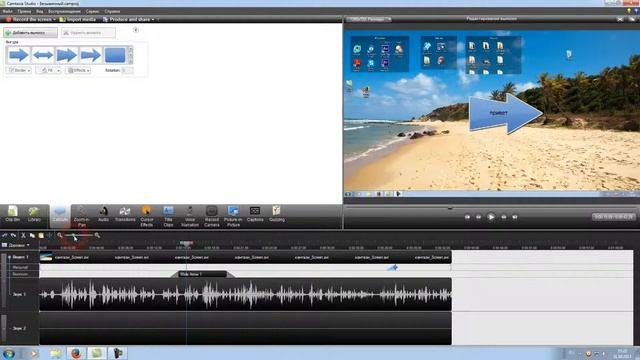Image resolution: width=640 pixels, height=360 pixels.
Task: Open the Tracks dropdown above the timeline
Action: [x=16, y=245]
